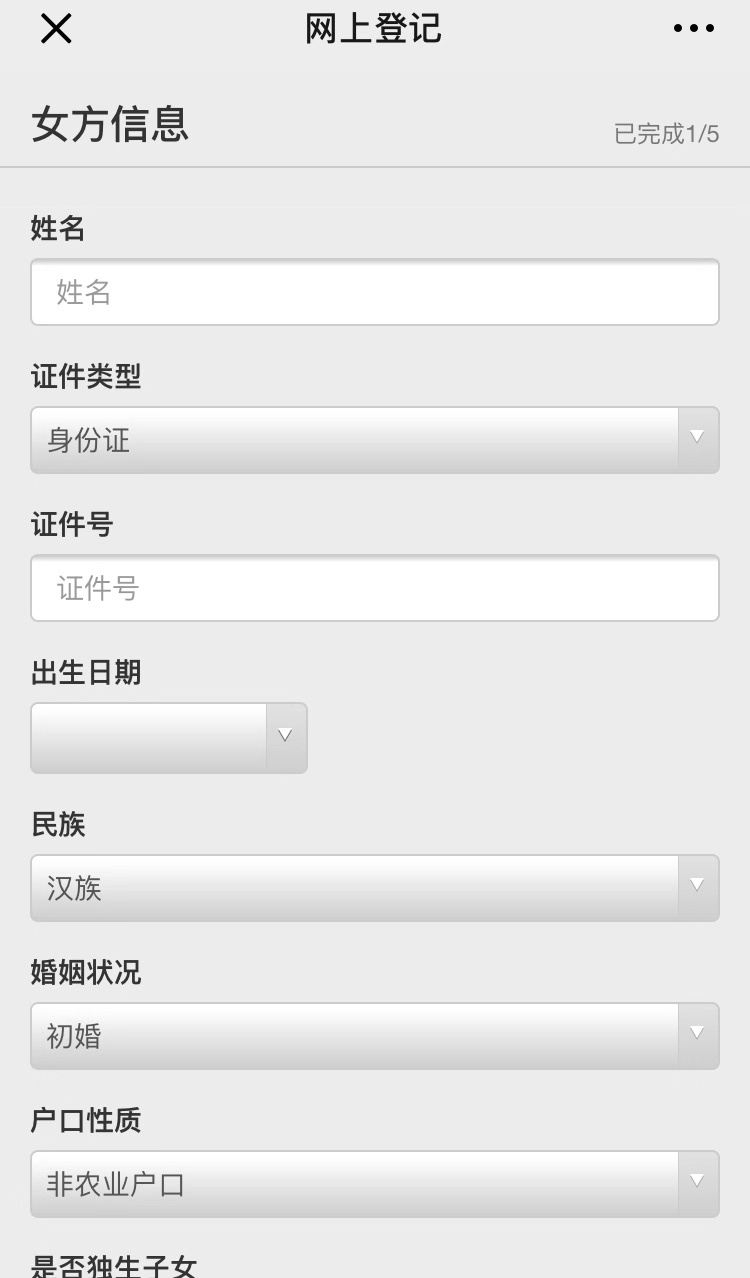Click the 女方信息 section header

tap(110, 125)
